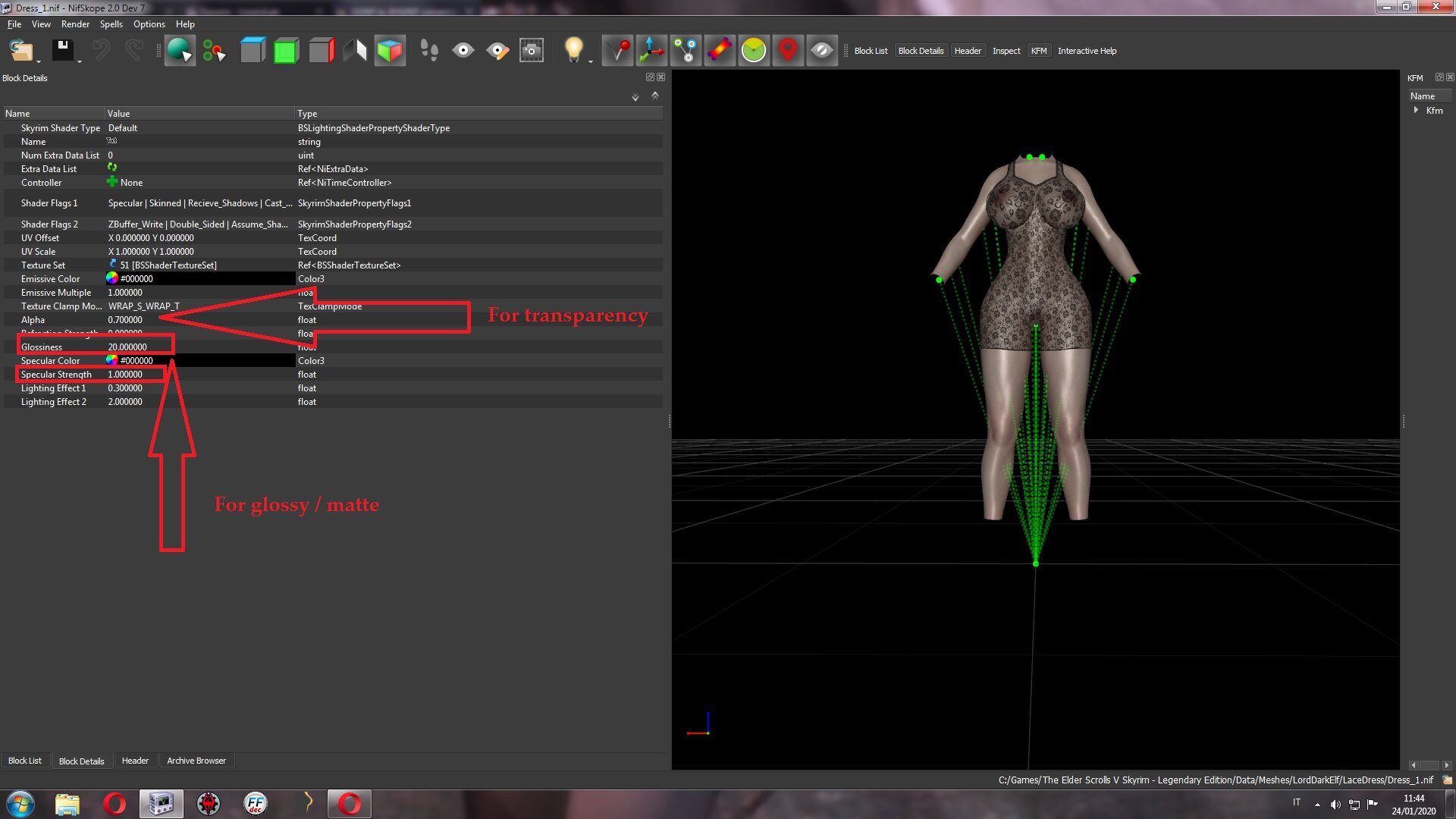Select the Alpha value field 0.700000
1456x819 pixels.
(200, 319)
